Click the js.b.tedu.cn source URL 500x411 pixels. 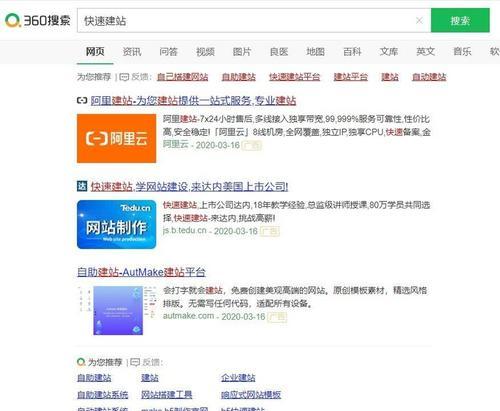click(185, 230)
